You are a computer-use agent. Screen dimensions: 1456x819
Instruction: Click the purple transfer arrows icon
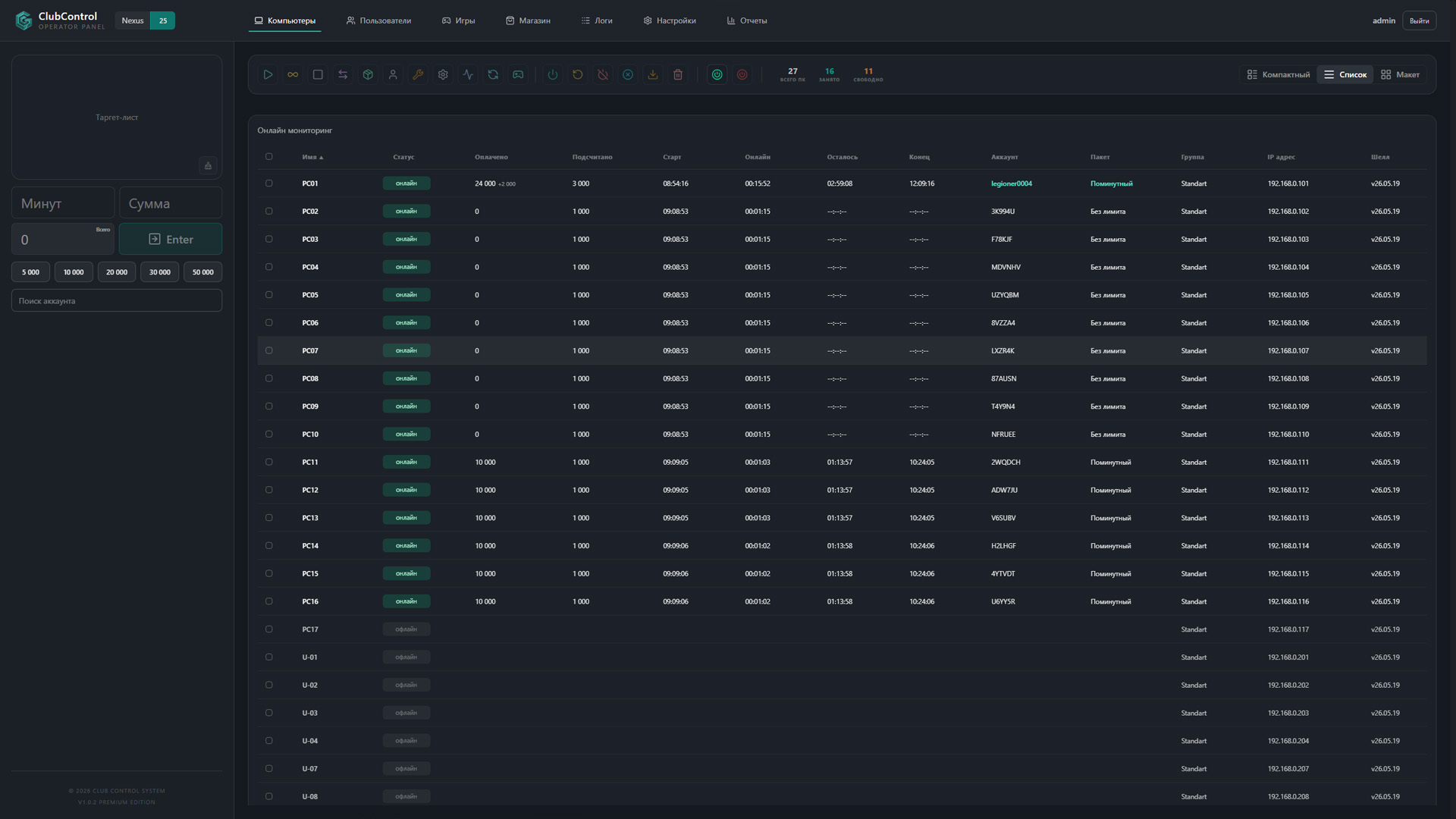click(x=343, y=74)
